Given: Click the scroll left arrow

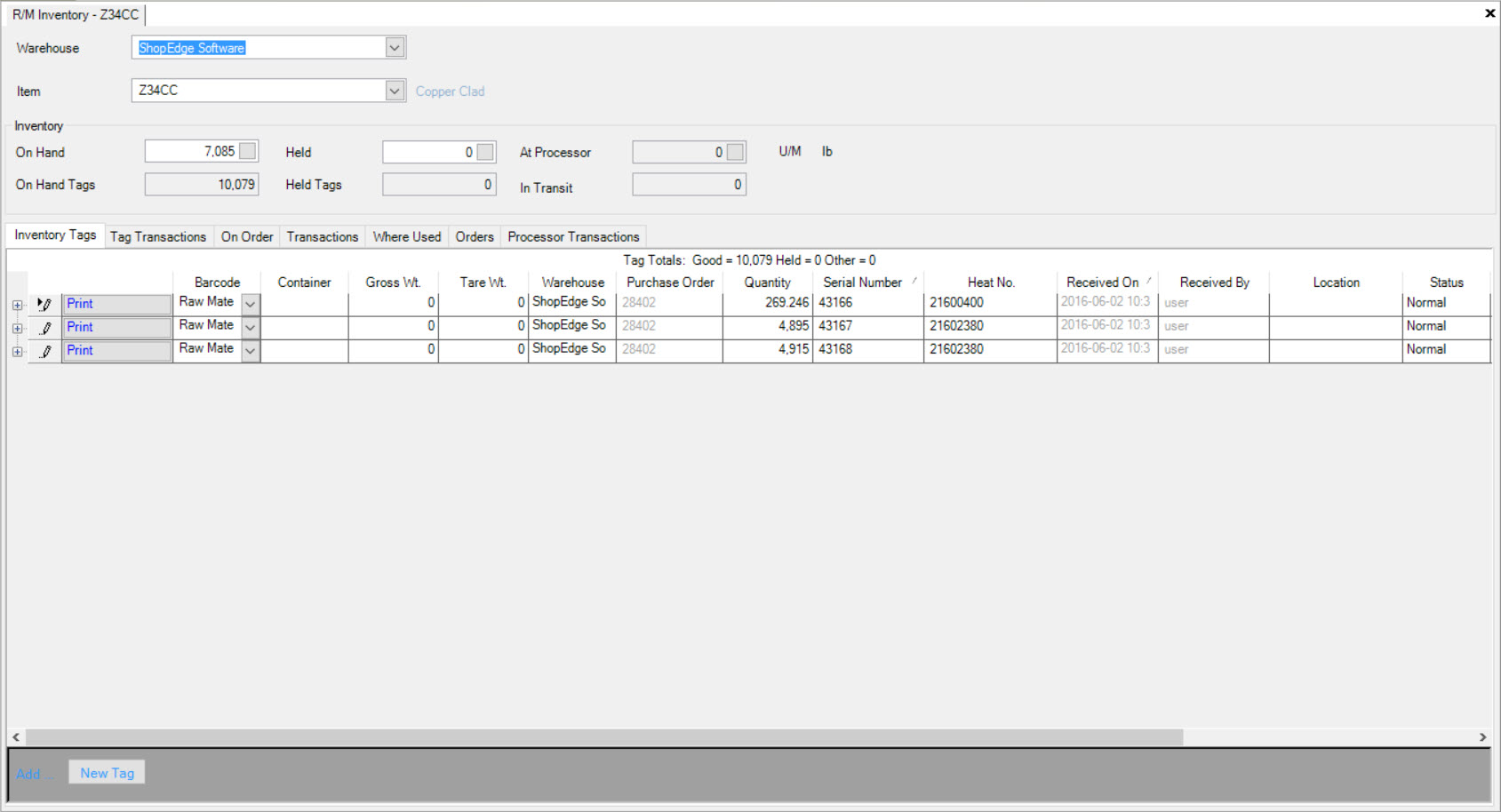Looking at the screenshot, I should (x=16, y=737).
